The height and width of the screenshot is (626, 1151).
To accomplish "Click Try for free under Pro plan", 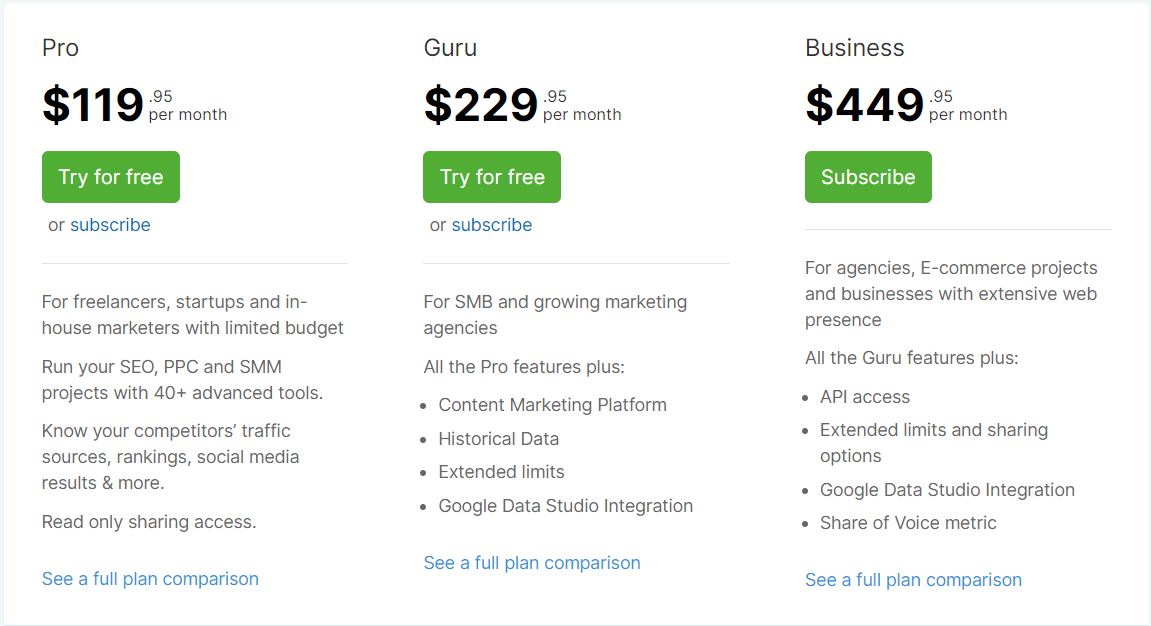I will tap(111, 177).
